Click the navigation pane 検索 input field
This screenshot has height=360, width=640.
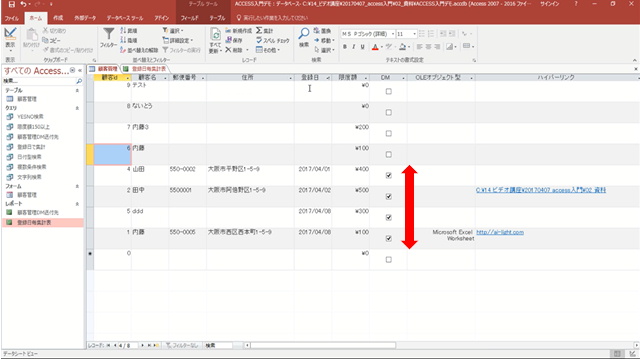point(39,81)
